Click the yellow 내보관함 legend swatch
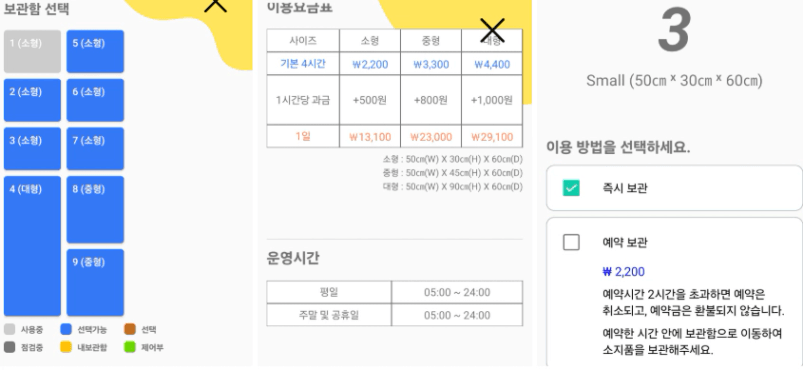This screenshot has height=370, width=803. click(x=66, y=347)
